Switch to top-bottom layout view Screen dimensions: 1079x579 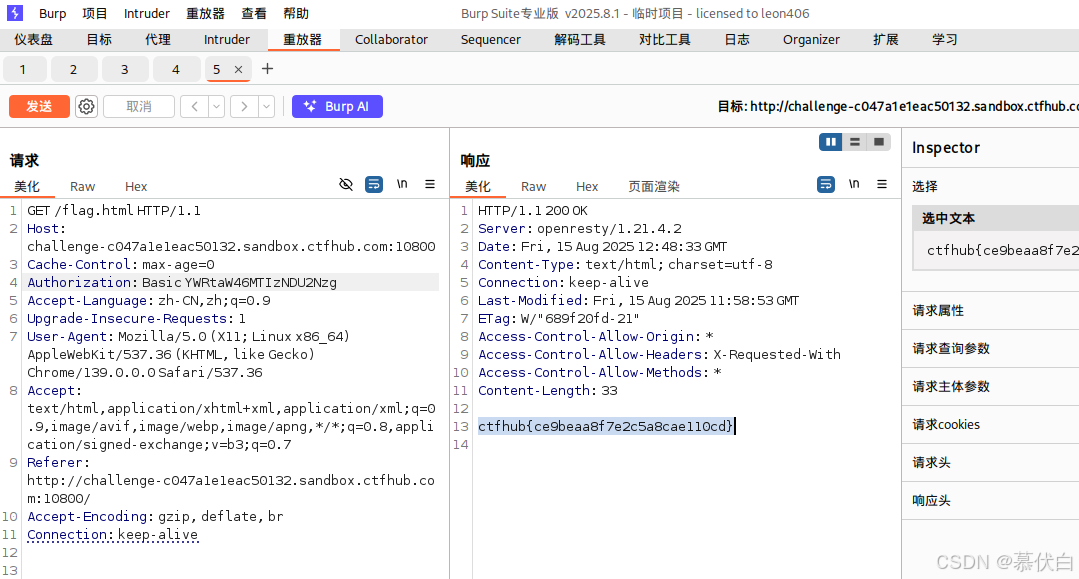(x=855, y=142)
